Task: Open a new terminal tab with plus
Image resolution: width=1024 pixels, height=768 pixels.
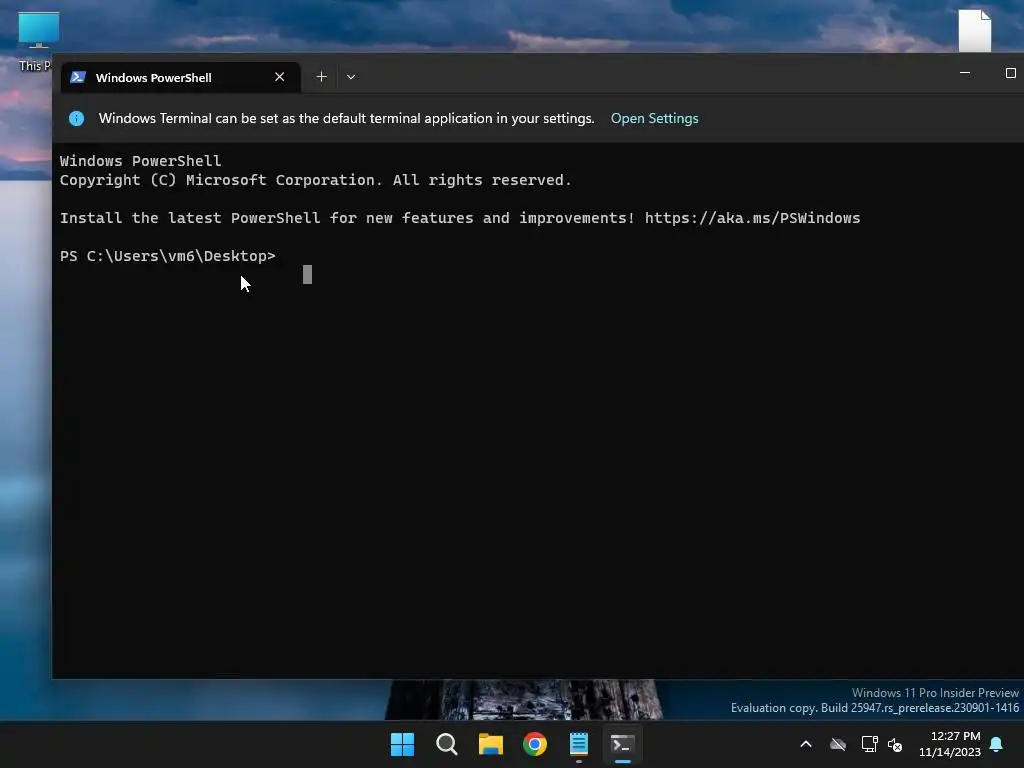Action: coord(321,77)
